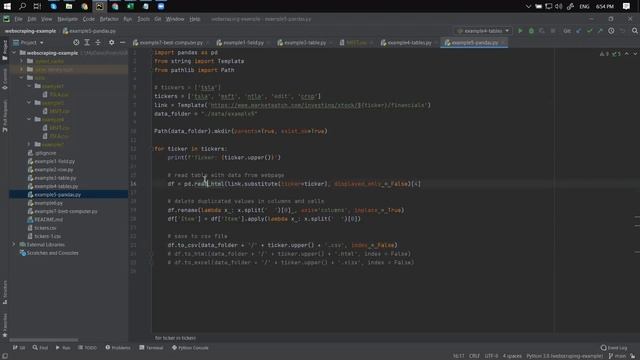Select opened file target icon in Project panel

pyautogui.click(x=76, y=42)
